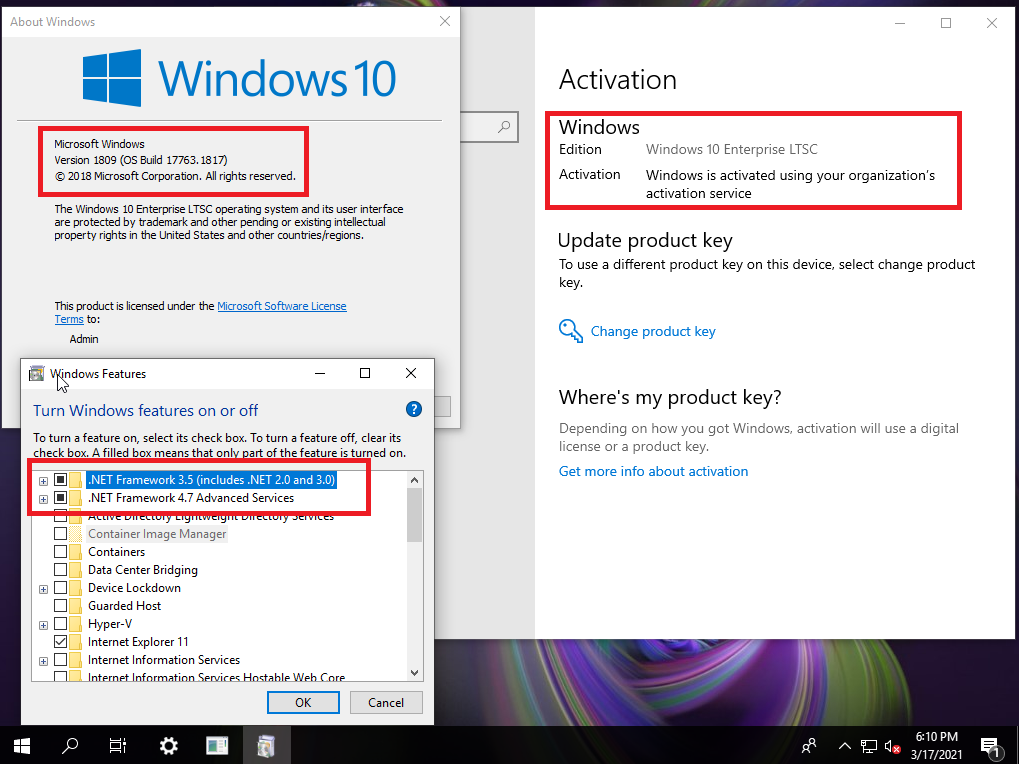Click the Settings search magnifier icon
This screenshot has height=764, width=1019.
click(504, 127)
